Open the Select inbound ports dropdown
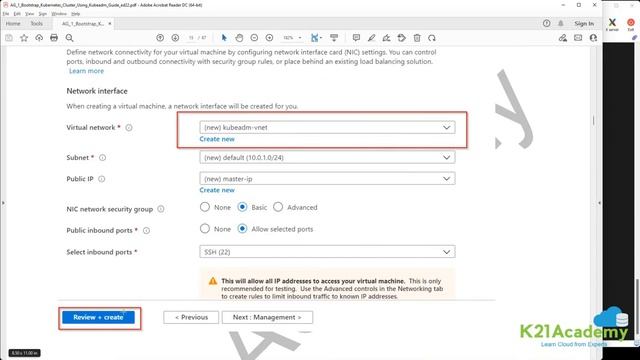The width and height of the screenshot is (640, 360). click(x=327, y=252)
